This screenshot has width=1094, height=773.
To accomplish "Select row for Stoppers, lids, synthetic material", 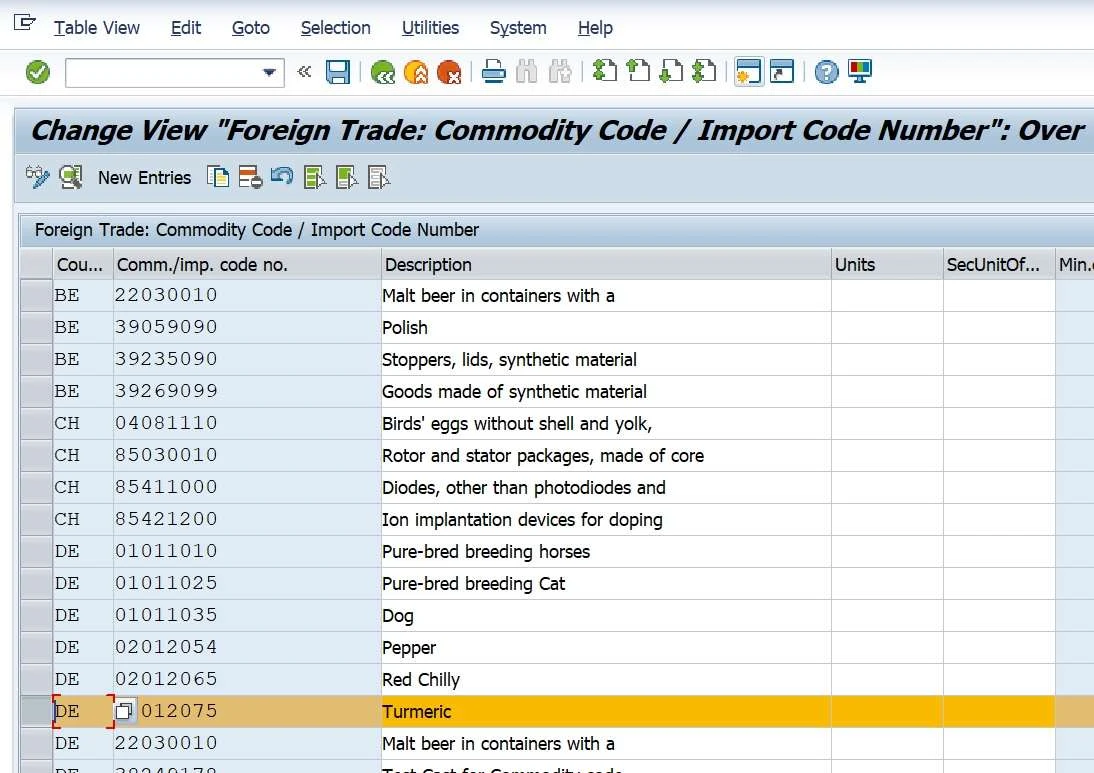I will [x=36, y=360].
